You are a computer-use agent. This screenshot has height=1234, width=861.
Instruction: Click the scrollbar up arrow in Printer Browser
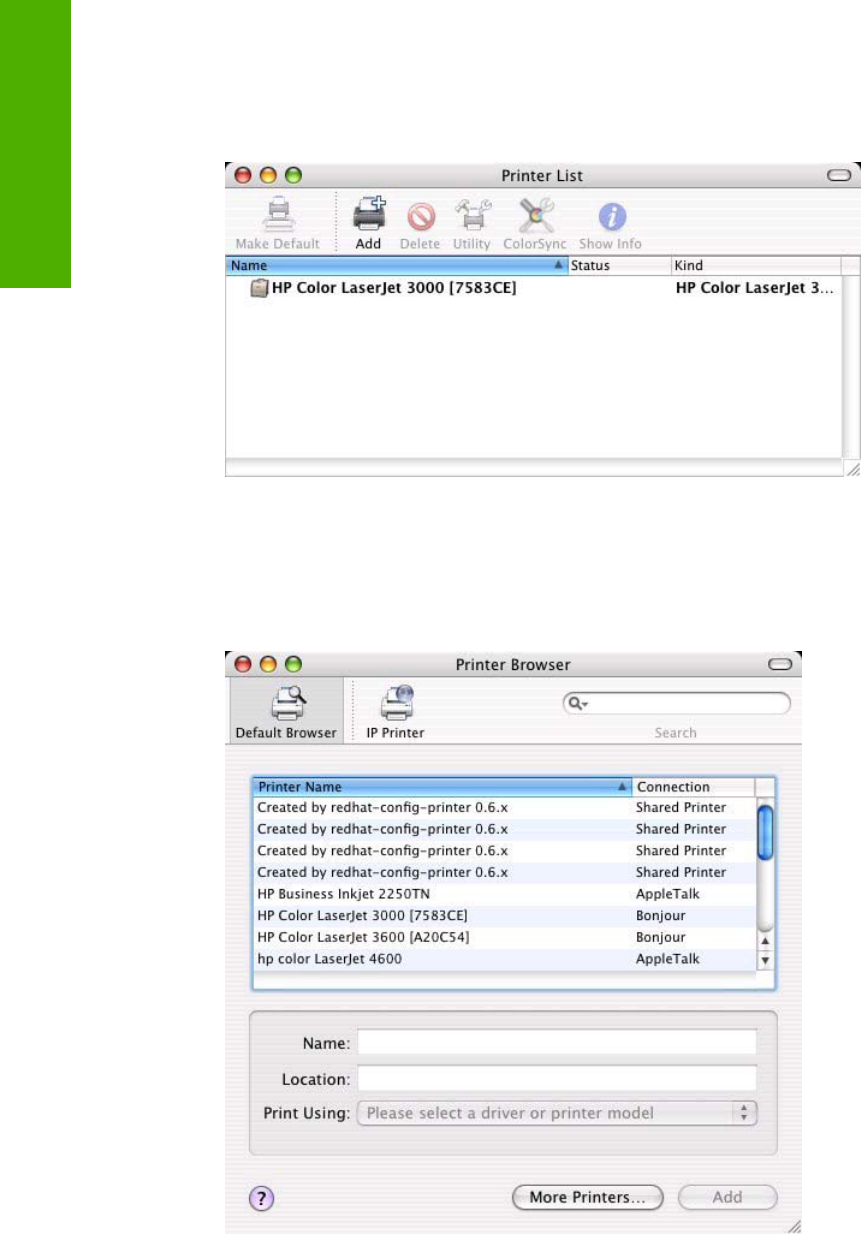pyautogui.click(x=766, y=941)
